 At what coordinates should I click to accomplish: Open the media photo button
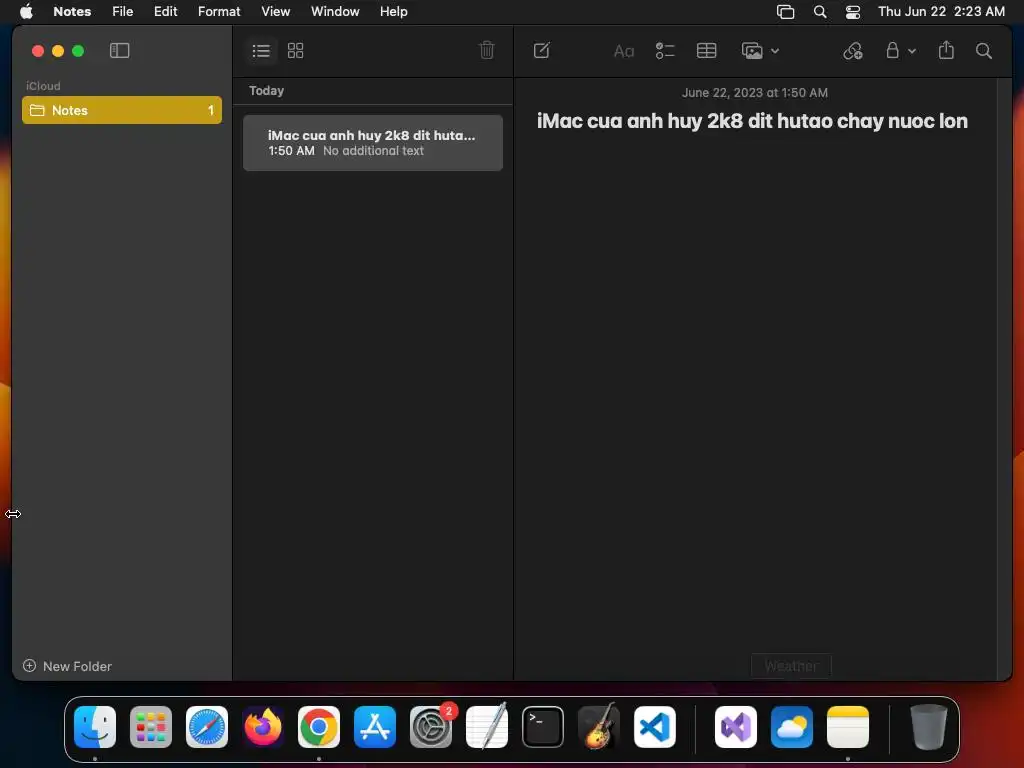coord(752,50)
